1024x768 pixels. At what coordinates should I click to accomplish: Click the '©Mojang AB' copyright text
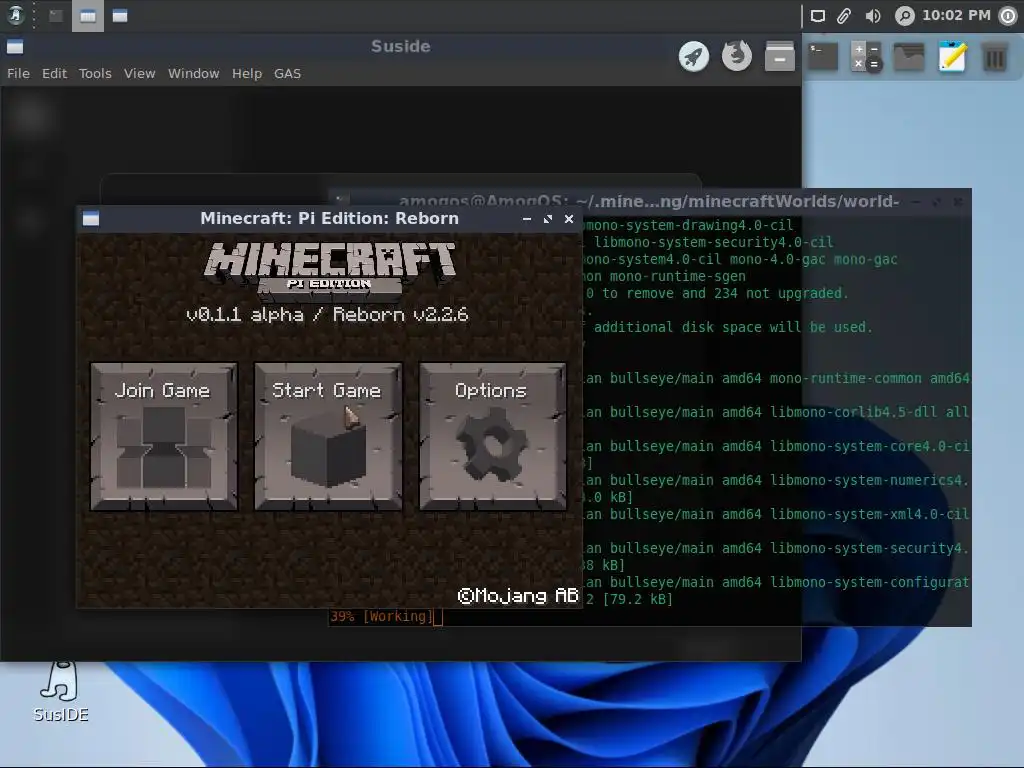pos(518,596)
